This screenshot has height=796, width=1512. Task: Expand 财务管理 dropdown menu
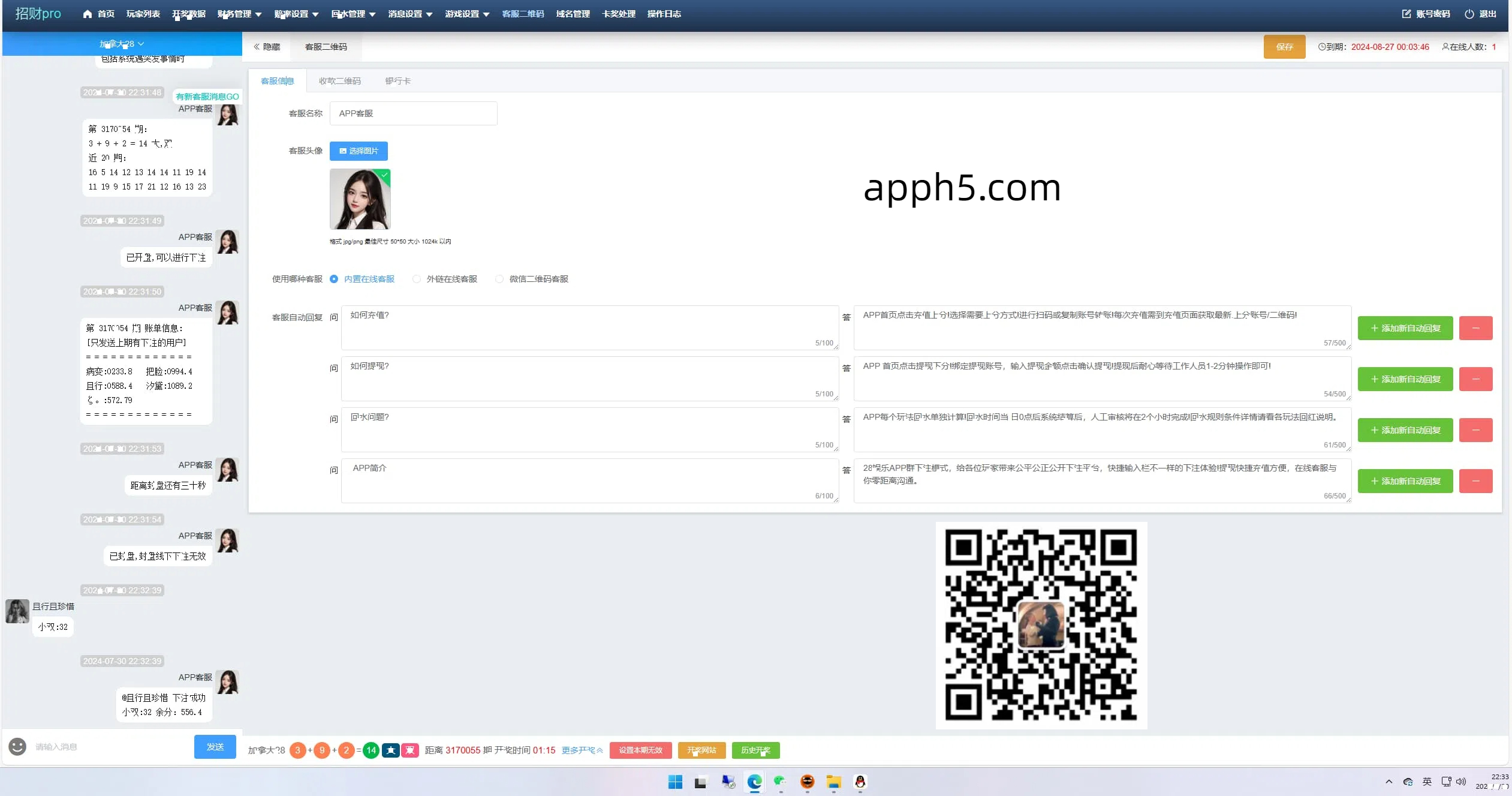(x=239, y=14)
